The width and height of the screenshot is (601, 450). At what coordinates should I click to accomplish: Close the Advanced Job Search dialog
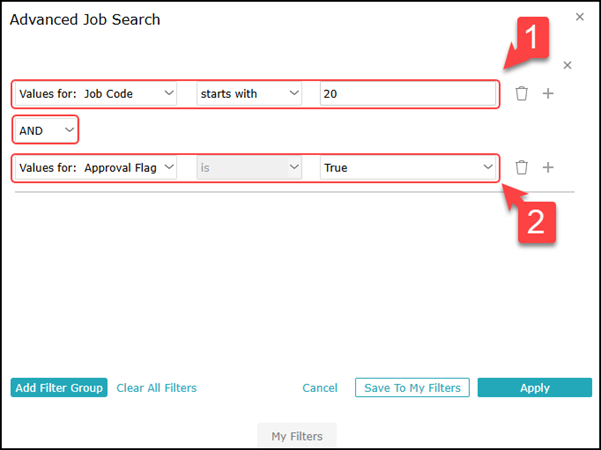coord(580,17)
